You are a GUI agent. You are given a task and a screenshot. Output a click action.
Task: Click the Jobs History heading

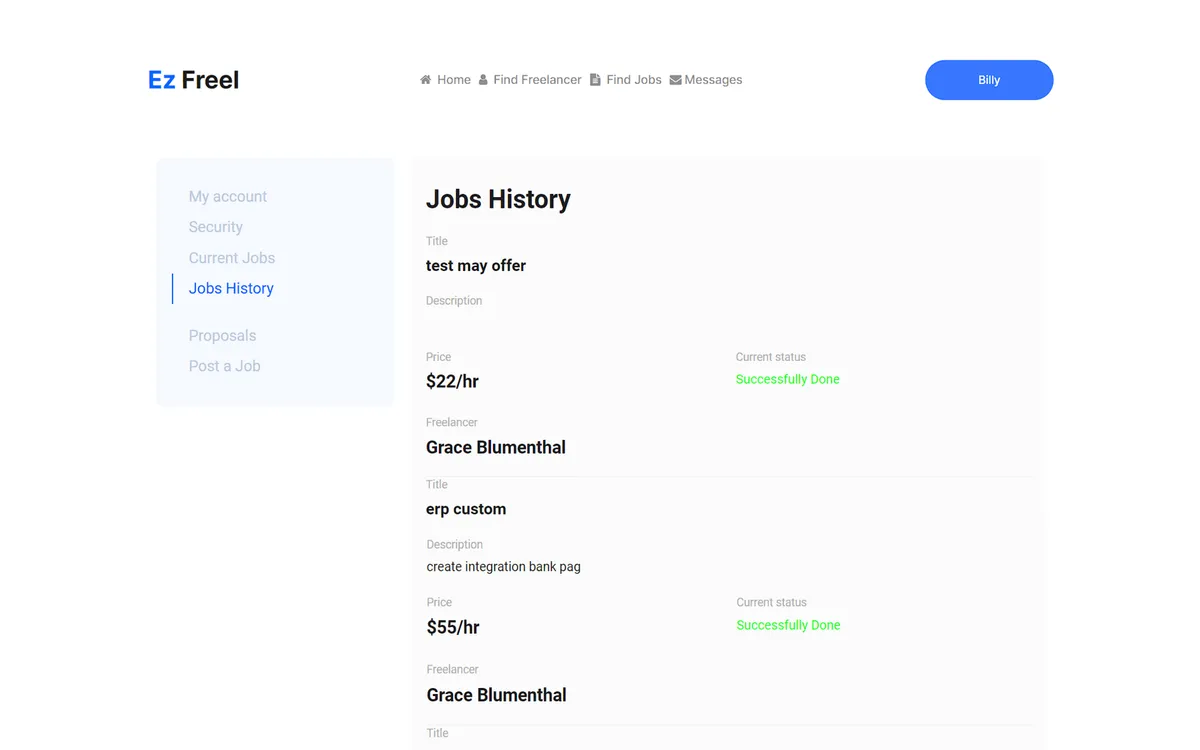pyautogui.click(x=498, y=199)
